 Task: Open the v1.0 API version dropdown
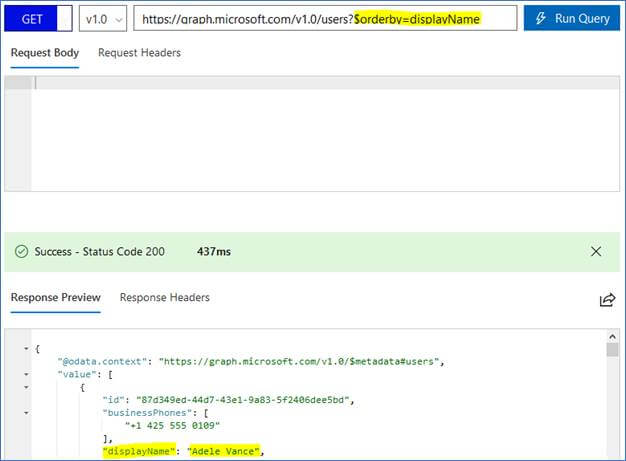pos(103,18)
